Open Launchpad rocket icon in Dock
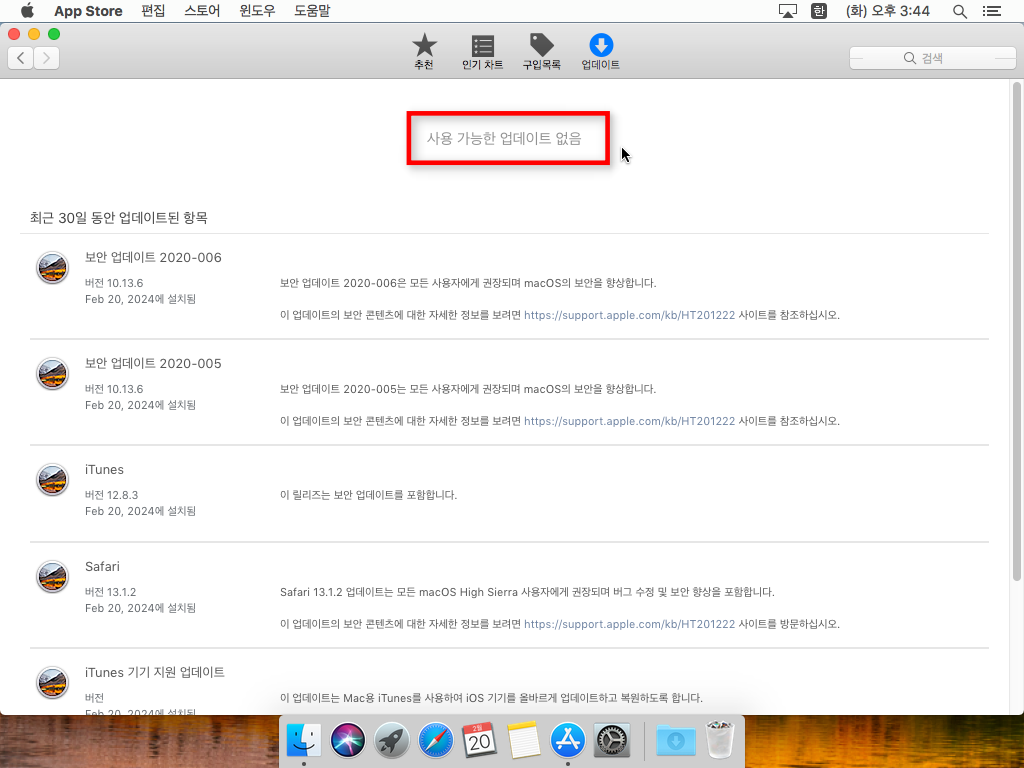The width and height of the screenshot is (1024, 768). [392, 741]
